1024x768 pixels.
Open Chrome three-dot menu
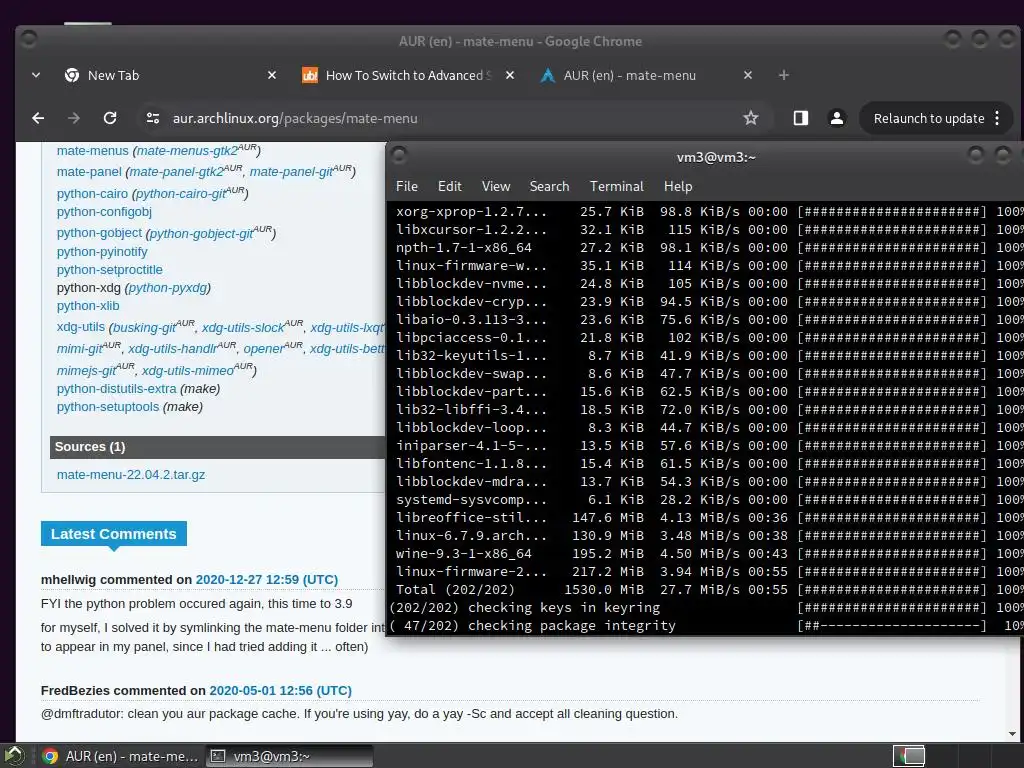click(x=997, y=118)
